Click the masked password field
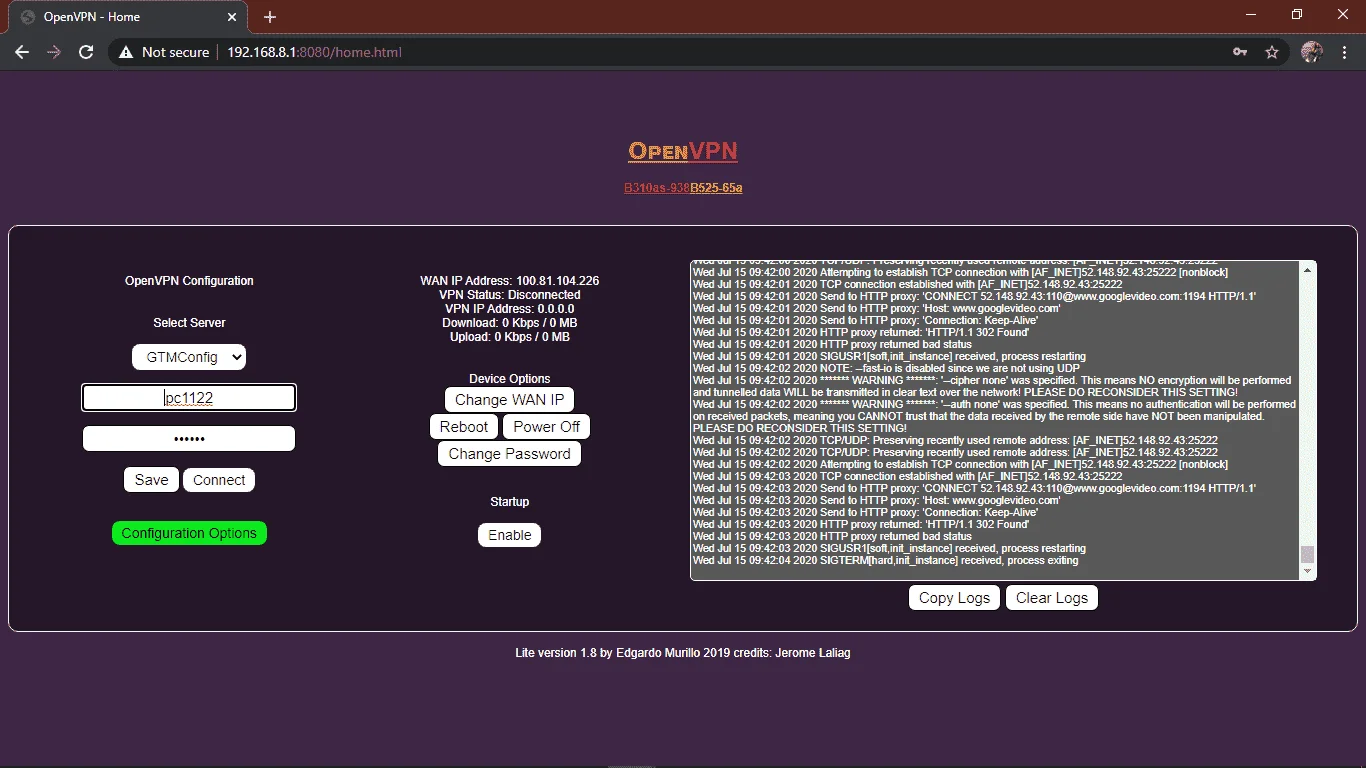 coord(189,439)
